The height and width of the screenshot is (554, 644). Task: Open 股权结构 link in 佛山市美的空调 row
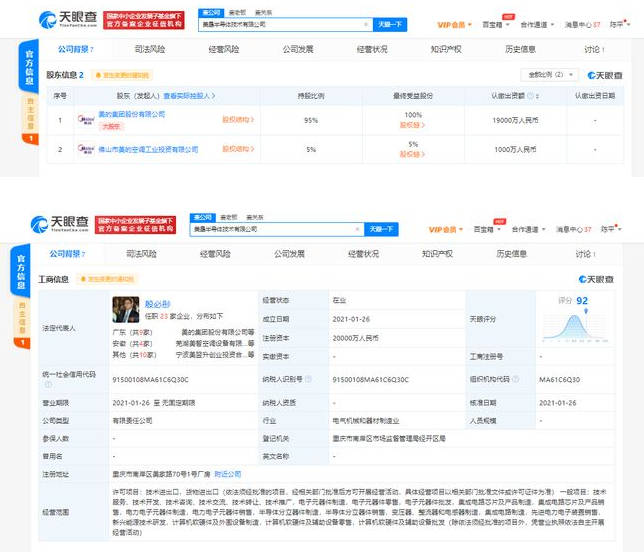[x=238, y=149]
